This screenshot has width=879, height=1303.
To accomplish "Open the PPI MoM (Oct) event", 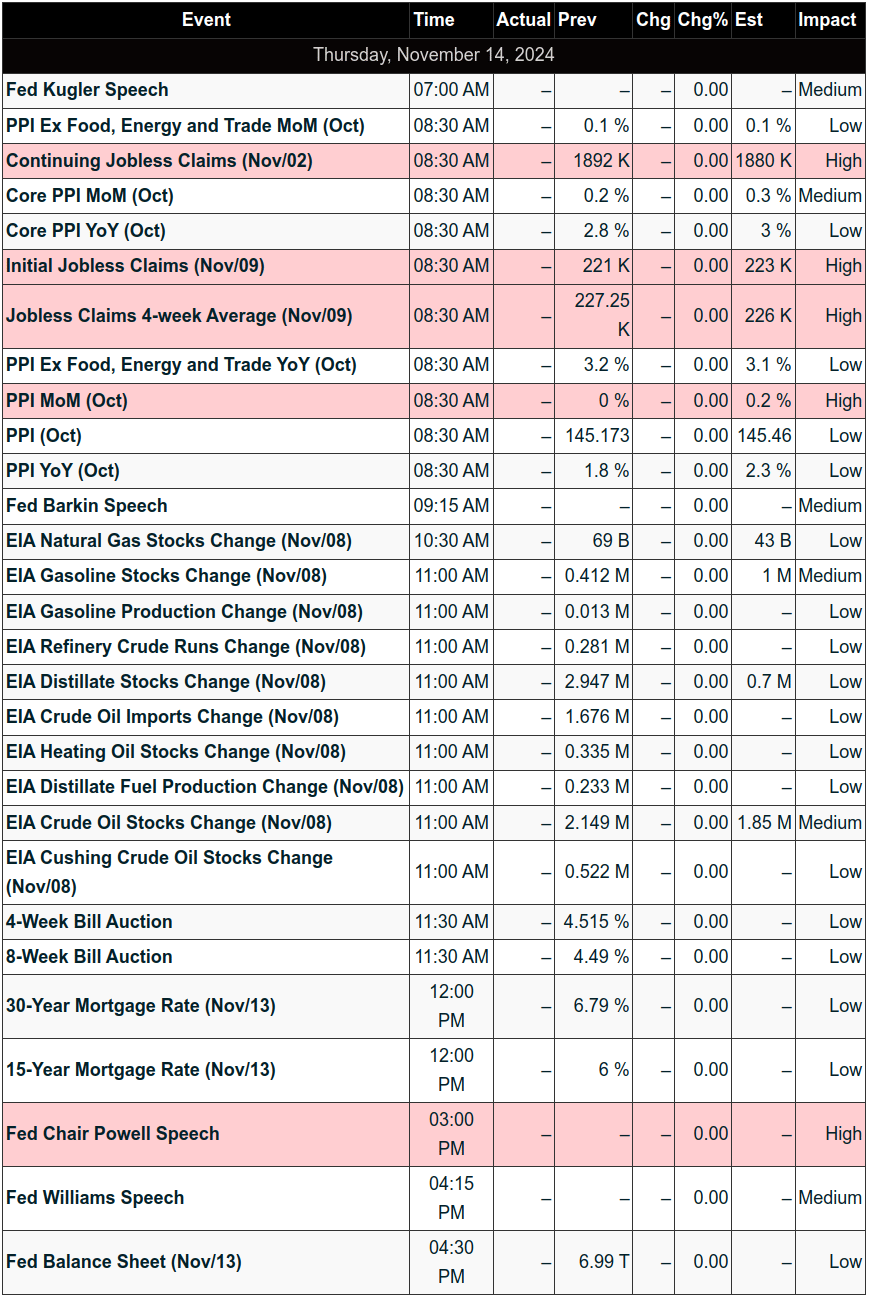I will (x=67, y=401).
